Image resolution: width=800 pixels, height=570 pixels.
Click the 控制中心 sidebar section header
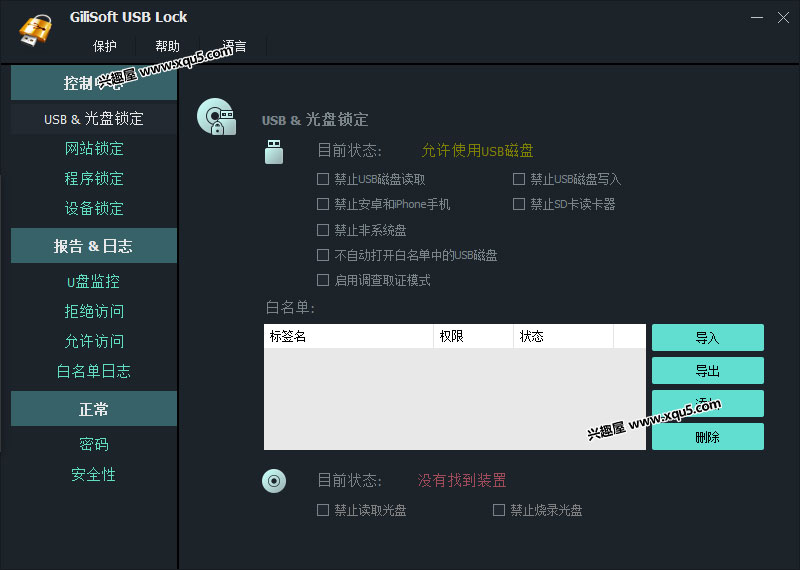point(94,83)
